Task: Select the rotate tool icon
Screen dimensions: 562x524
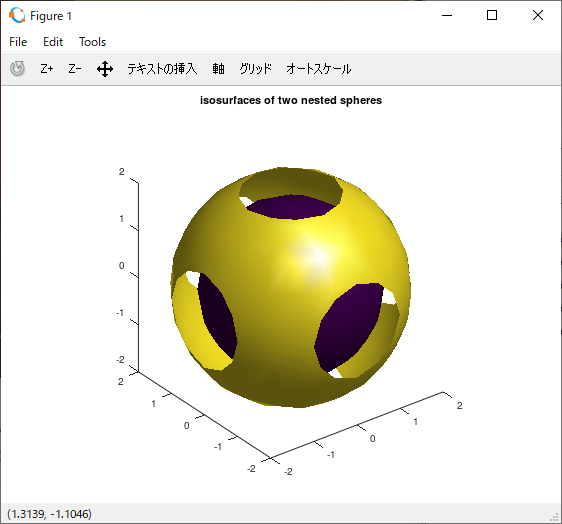Action: 17,68
